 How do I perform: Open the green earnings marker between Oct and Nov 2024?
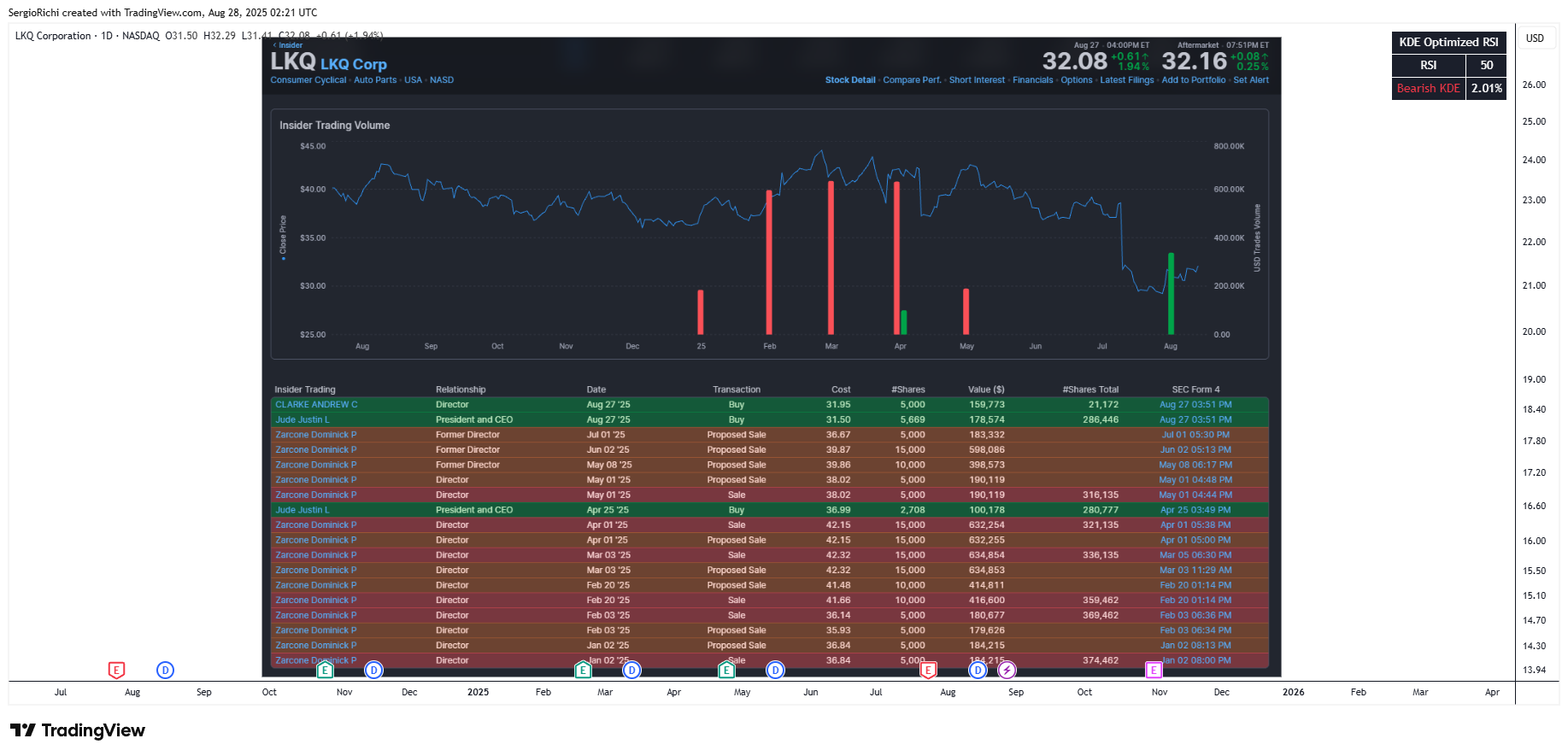(x=325, y=671)
